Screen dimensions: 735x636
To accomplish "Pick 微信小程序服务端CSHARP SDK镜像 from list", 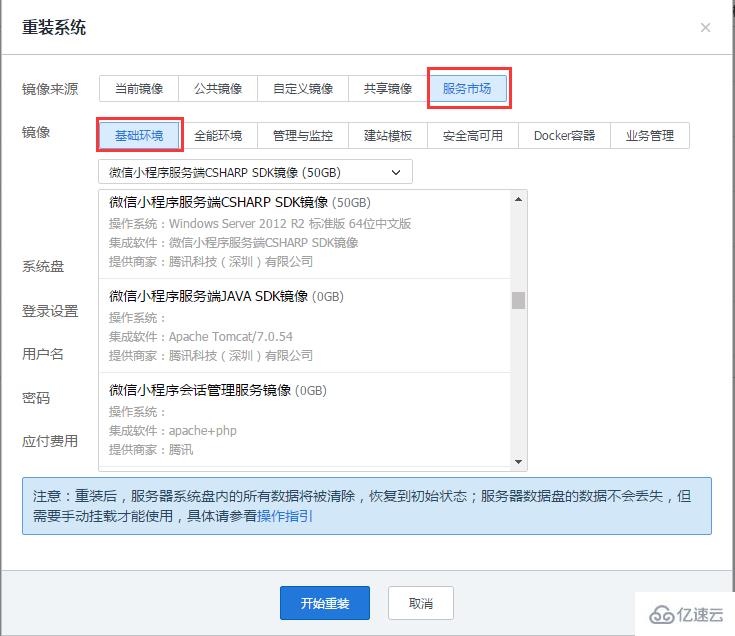I will coord(305,233).
